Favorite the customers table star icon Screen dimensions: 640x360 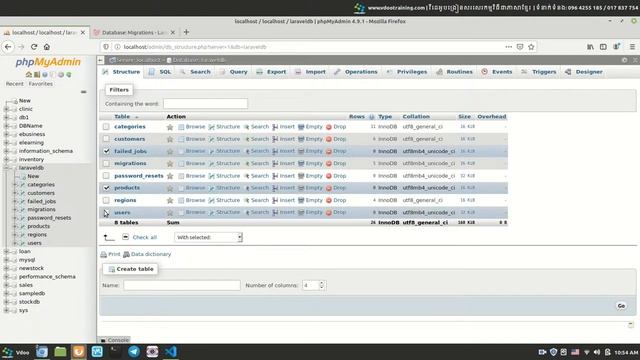(170, 139)
